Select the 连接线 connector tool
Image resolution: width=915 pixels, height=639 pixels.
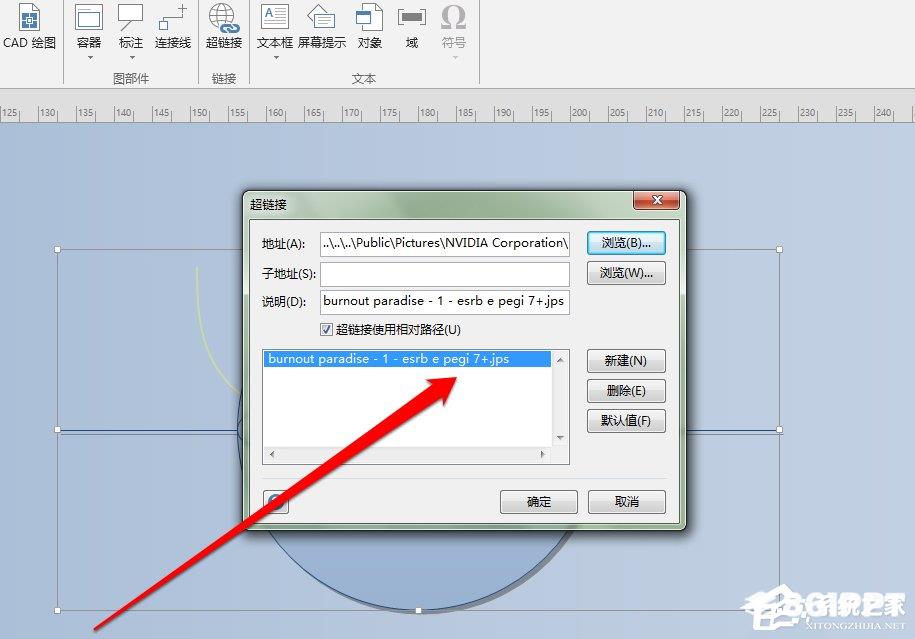pyautogui.click(x=173, y=27)
